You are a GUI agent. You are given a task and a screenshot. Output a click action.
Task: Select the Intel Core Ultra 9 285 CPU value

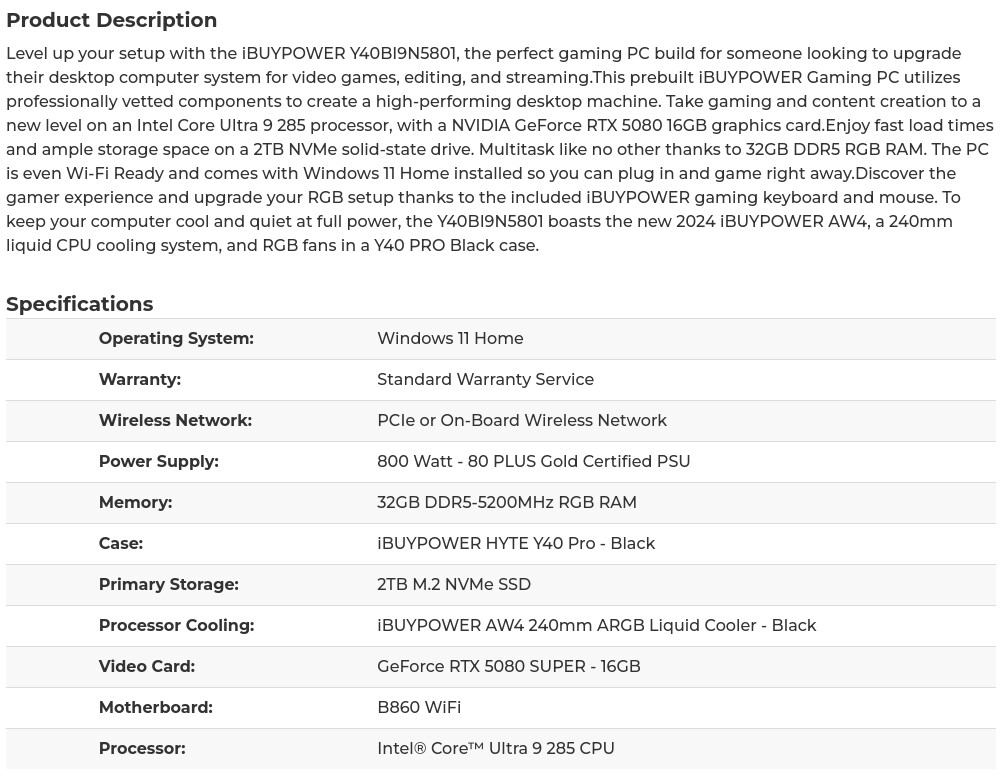[495, 749]
